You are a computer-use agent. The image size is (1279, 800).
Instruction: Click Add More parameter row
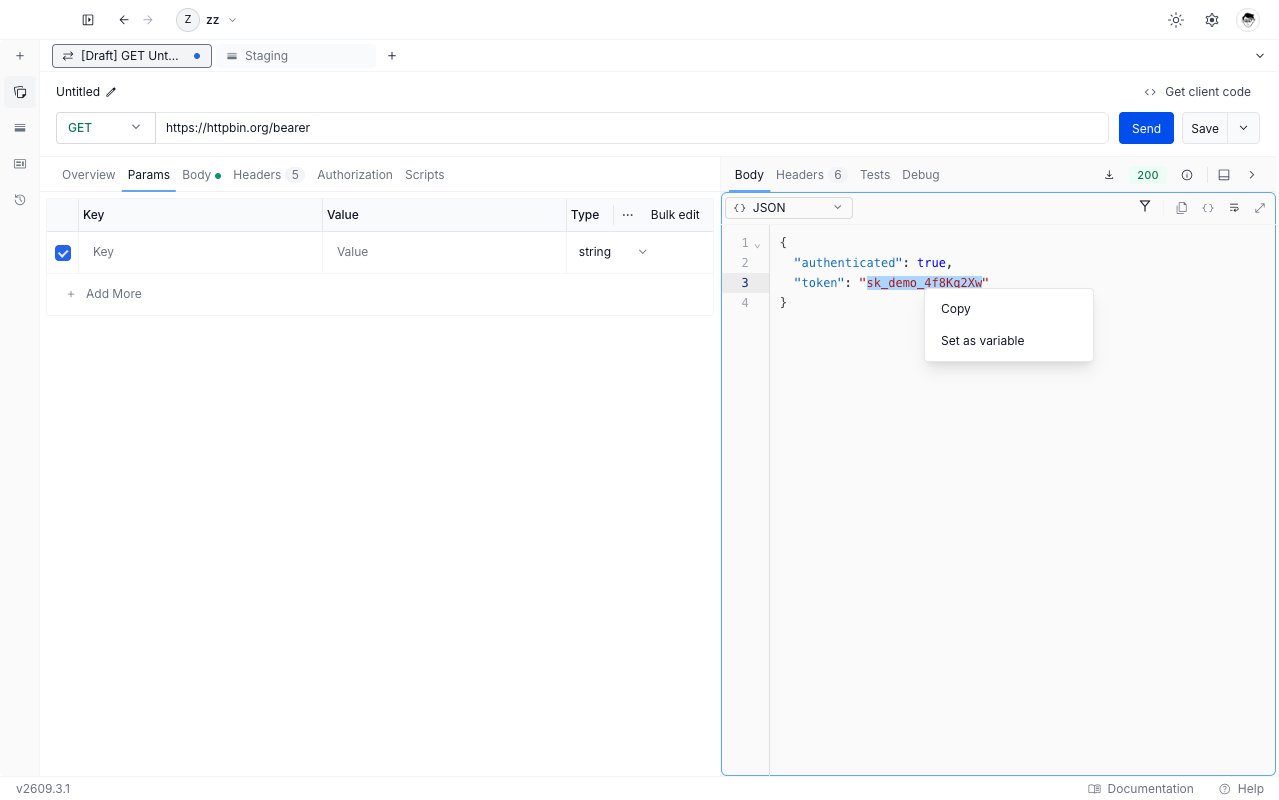coord(104,294)
